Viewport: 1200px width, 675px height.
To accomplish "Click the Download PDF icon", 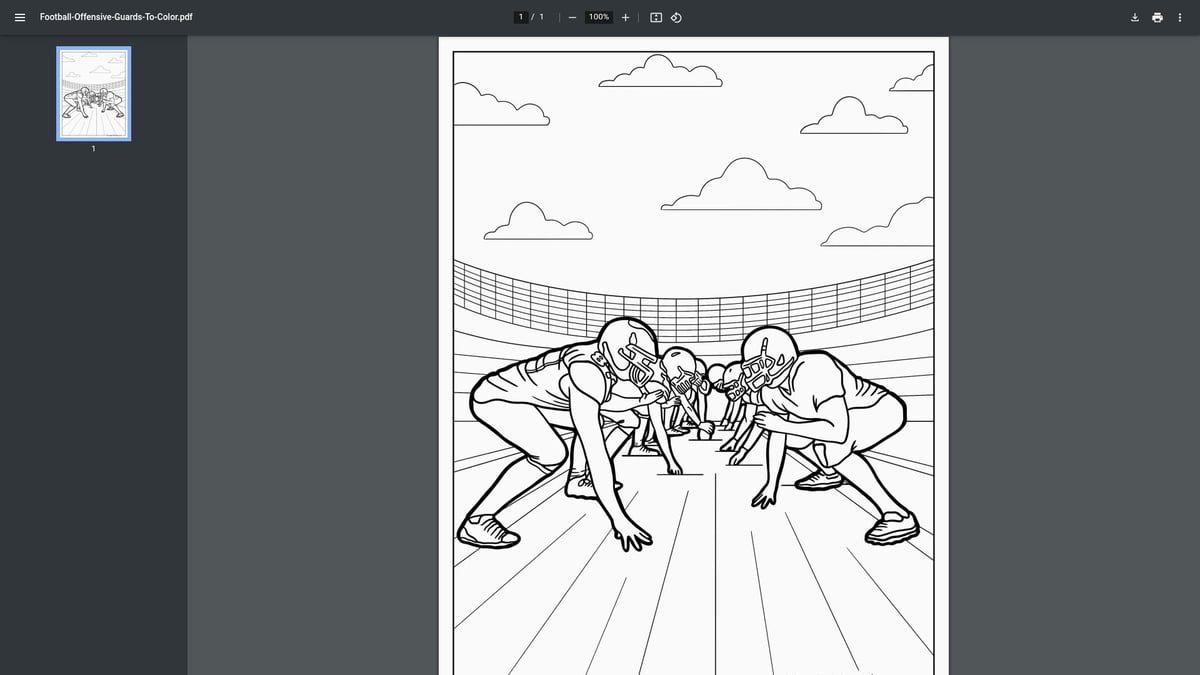I will [x=1134, y=17].
